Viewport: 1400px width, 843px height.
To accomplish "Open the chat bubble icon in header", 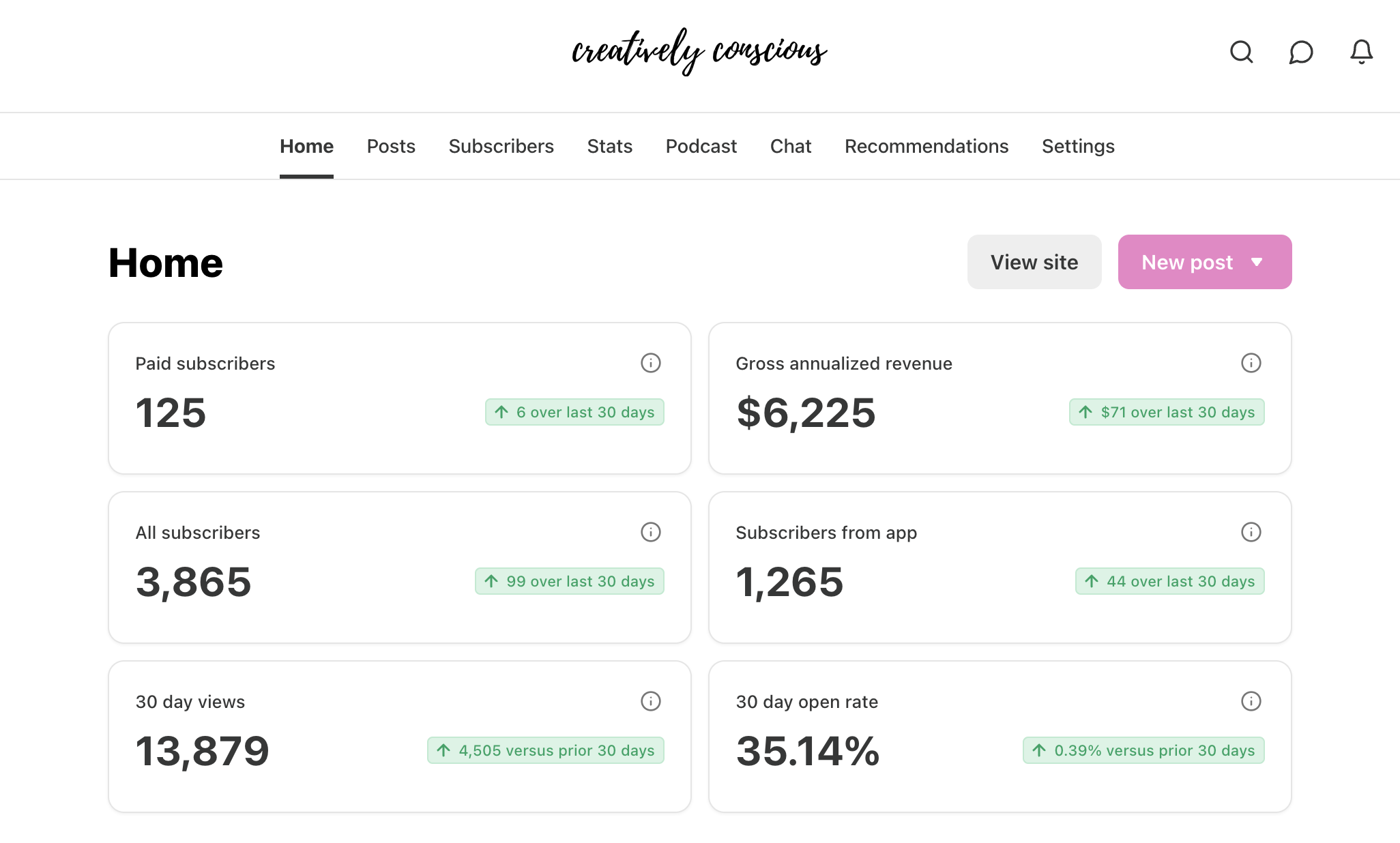I will pos(1301,52).
